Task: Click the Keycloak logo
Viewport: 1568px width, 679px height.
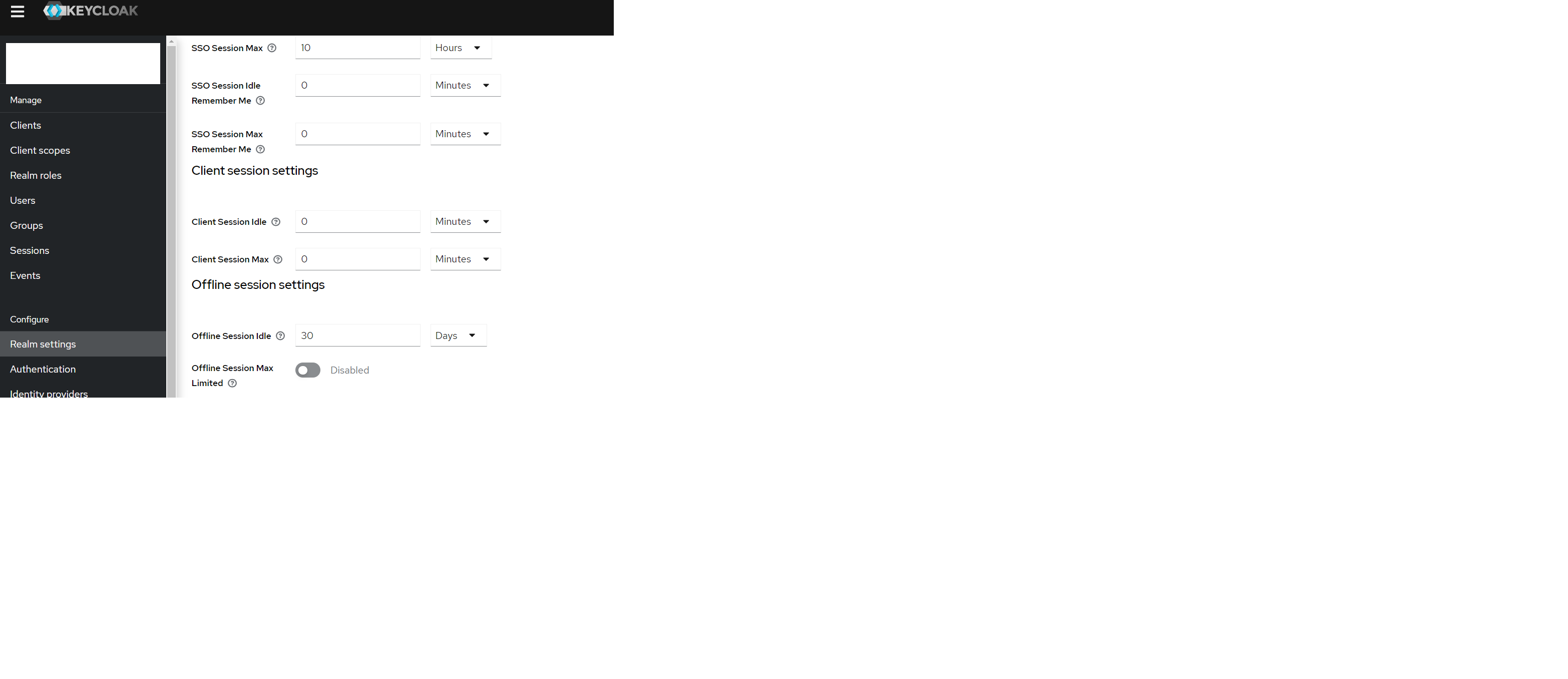Action: [x=91, y=11]
